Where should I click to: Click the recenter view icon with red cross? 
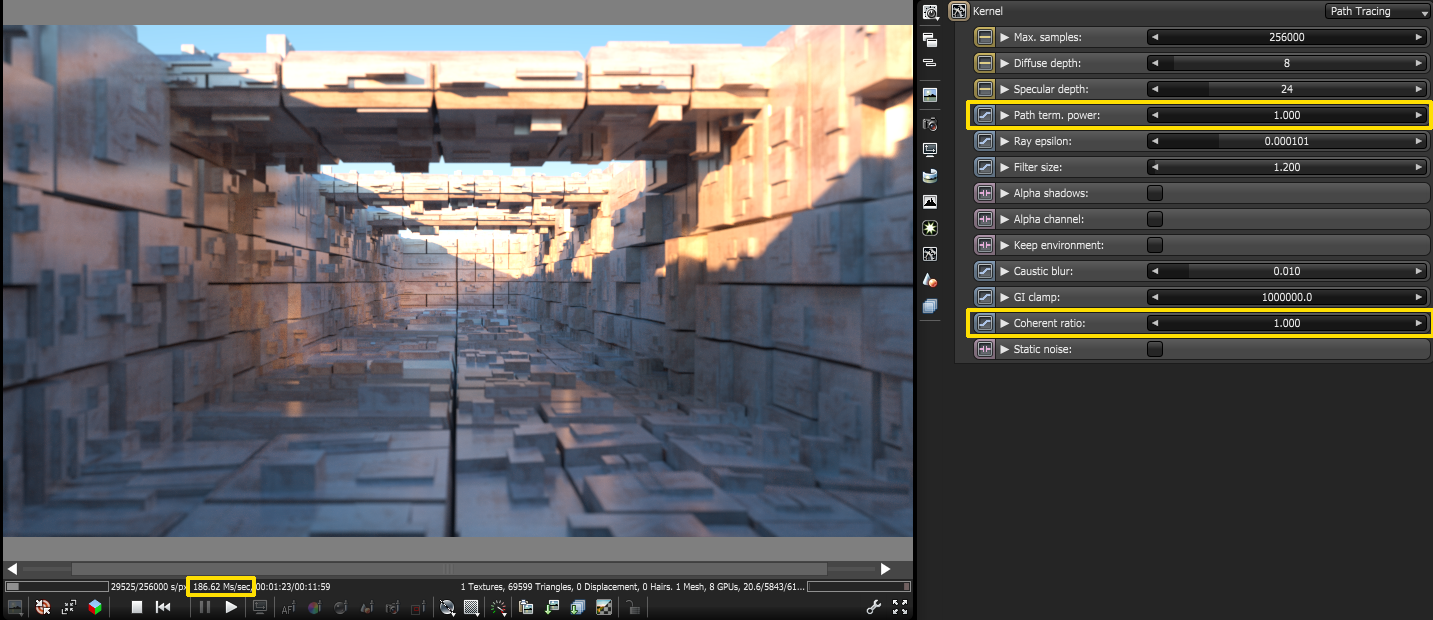pos(43,607)
